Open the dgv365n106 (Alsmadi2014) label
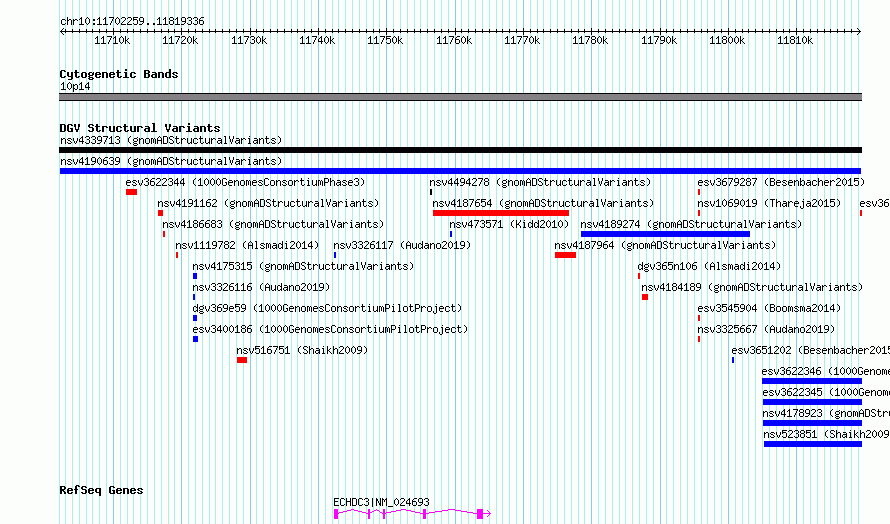890x524 pixels. pos(709,266)
